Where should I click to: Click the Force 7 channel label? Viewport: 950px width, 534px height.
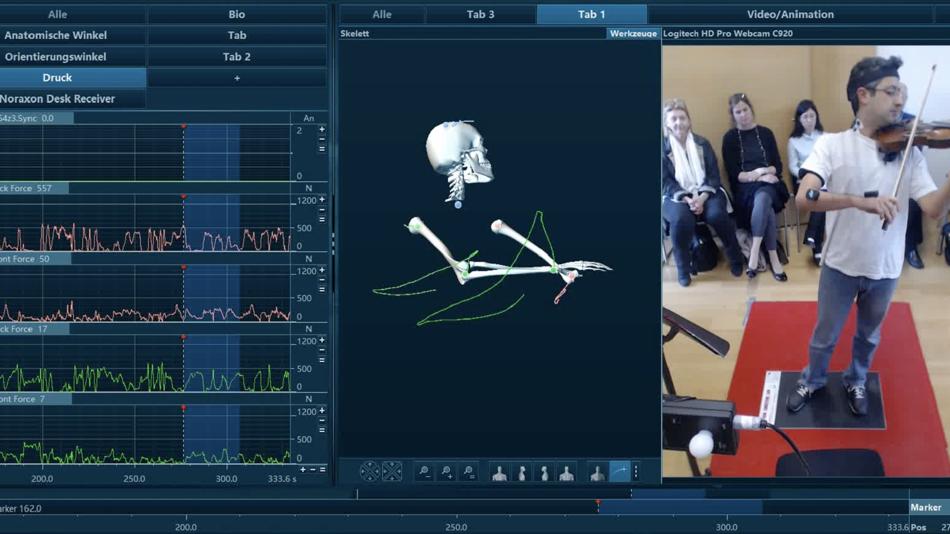[35, 399]
